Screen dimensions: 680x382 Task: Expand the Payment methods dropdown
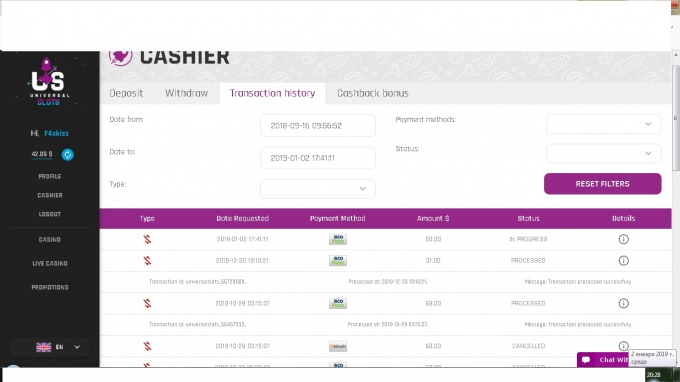(604, 124)
